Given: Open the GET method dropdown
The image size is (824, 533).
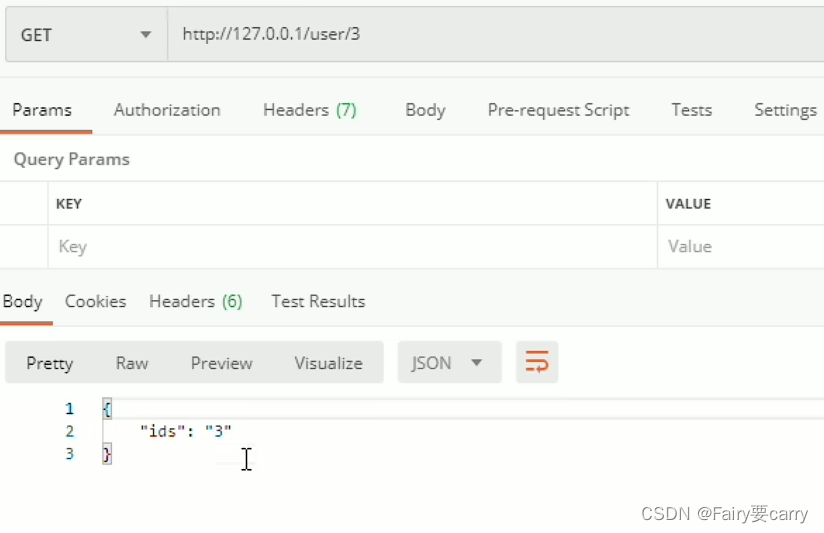Looking at the screenshot, I should tap(86, 35).
